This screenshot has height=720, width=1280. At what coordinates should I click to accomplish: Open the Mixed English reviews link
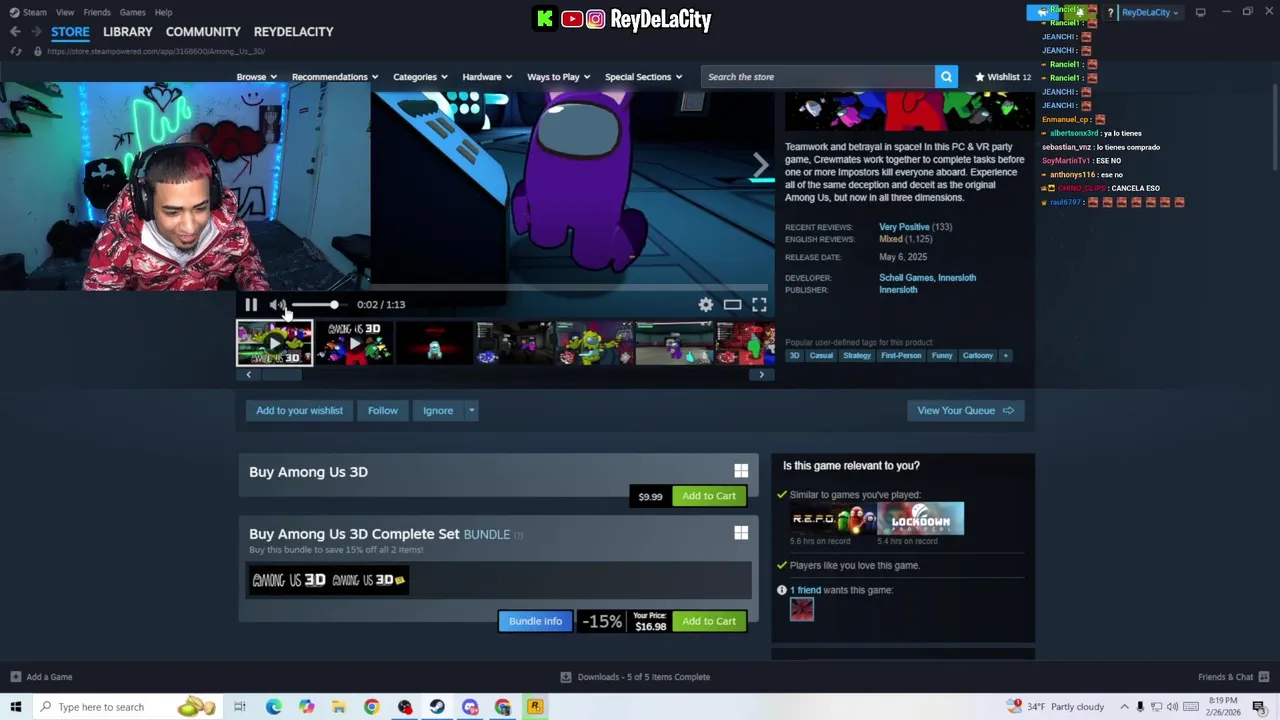click(x=890, y=239)
